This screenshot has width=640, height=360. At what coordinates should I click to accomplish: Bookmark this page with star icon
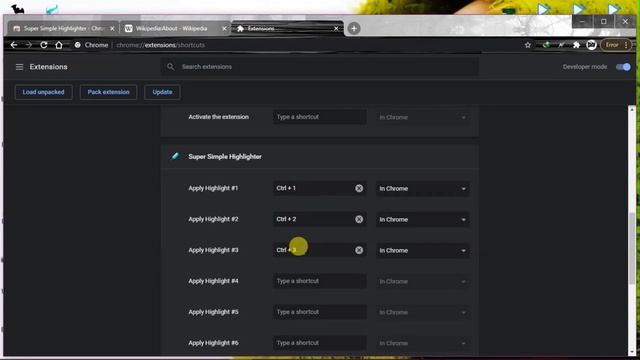pos(528,45)
